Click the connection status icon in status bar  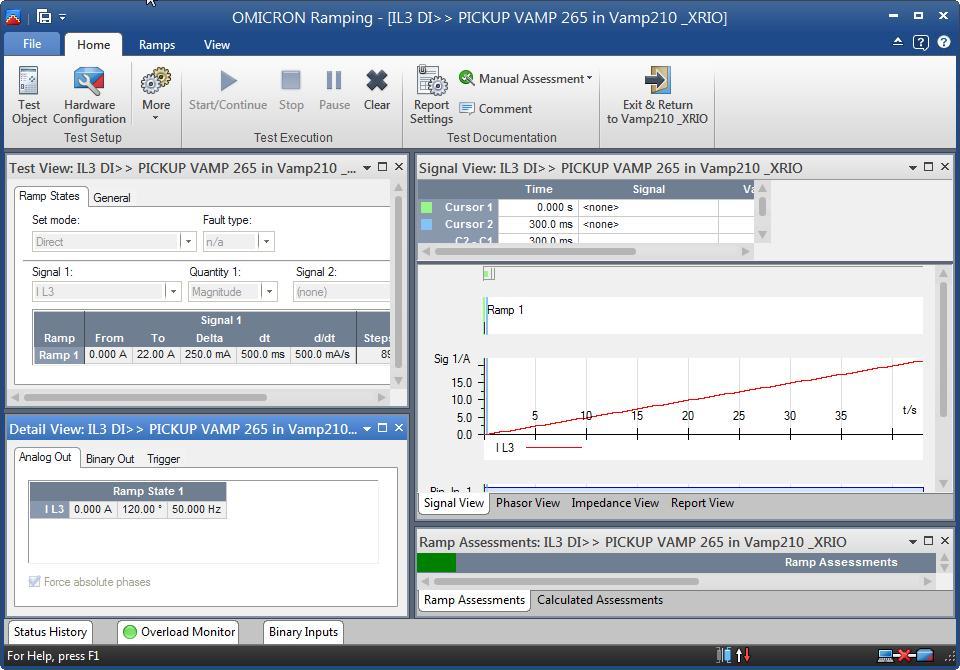click(906, 656)
